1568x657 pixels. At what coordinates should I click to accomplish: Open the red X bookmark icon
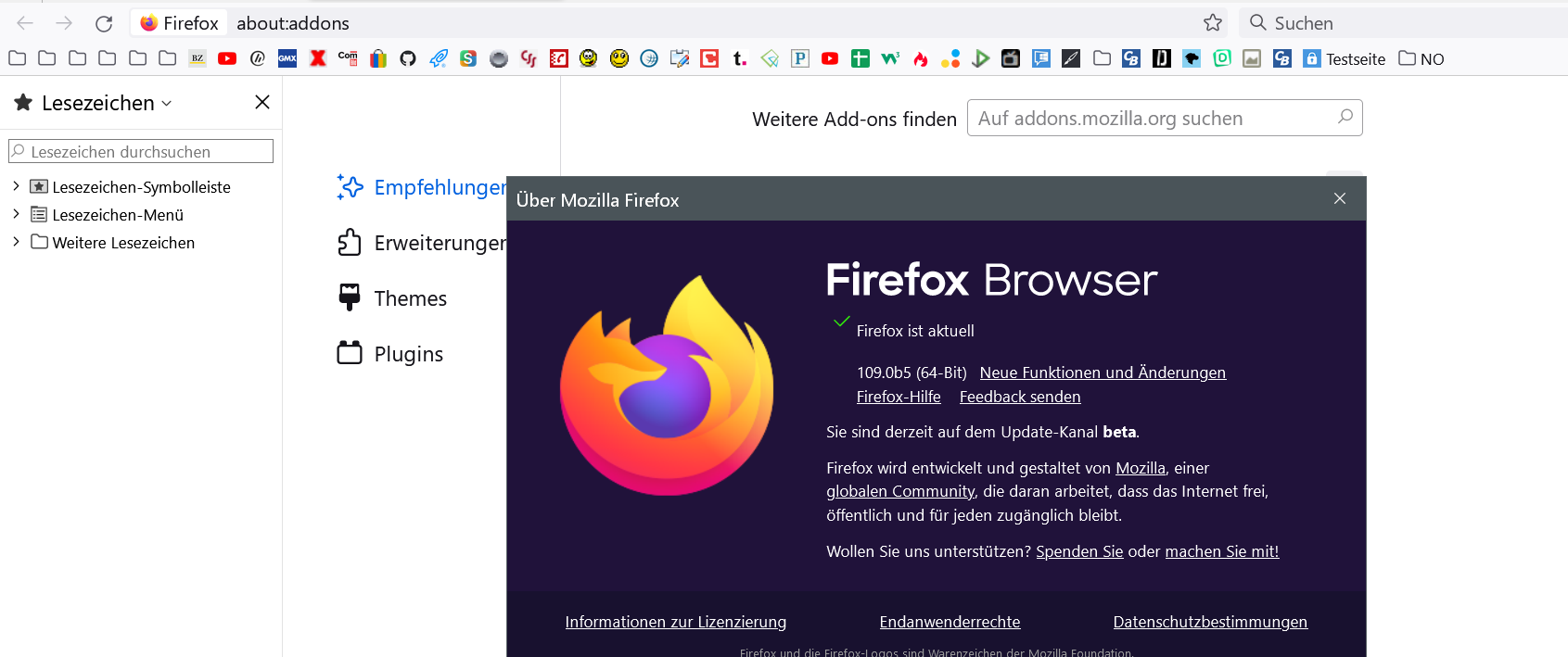coord(318,58)
